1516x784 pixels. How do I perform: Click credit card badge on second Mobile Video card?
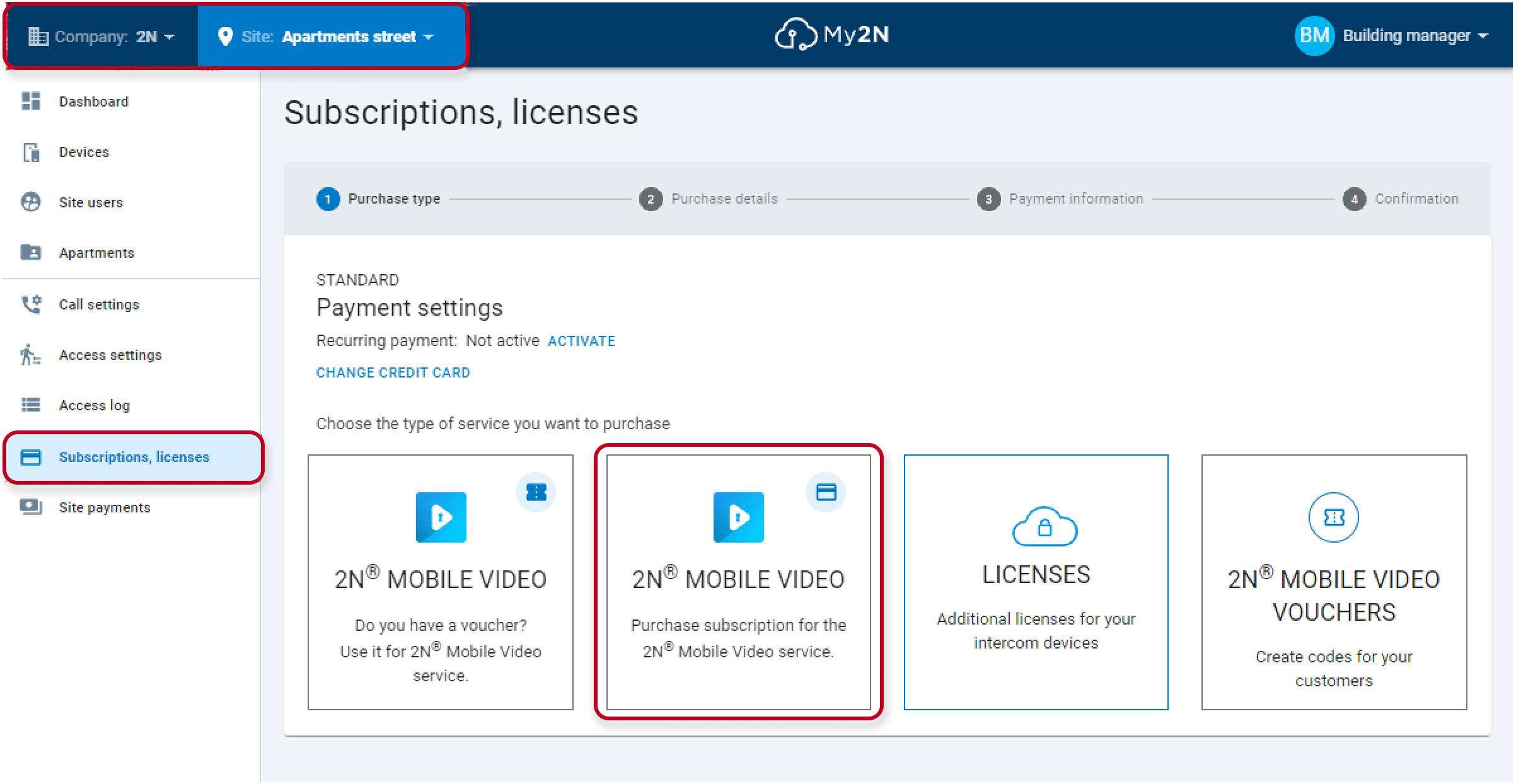(826, 492)
